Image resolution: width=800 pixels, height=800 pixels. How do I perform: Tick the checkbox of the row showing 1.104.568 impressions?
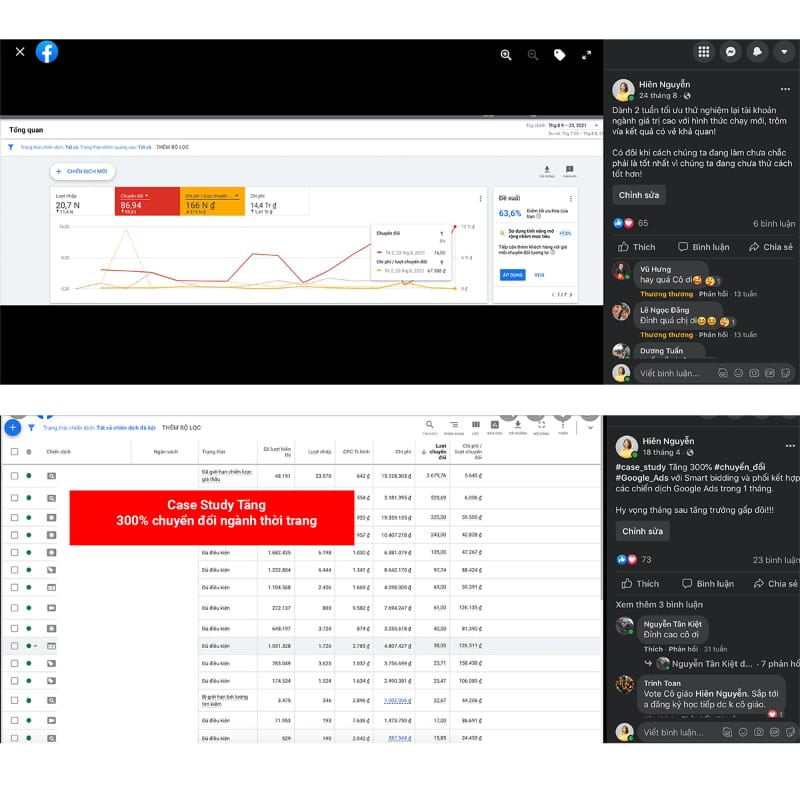14,587
